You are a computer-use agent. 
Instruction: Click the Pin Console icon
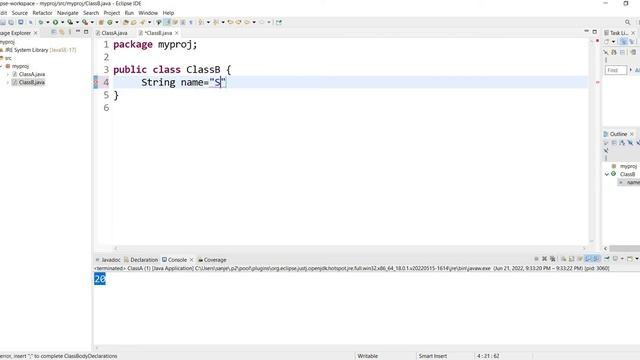click(x=607, y=259)
